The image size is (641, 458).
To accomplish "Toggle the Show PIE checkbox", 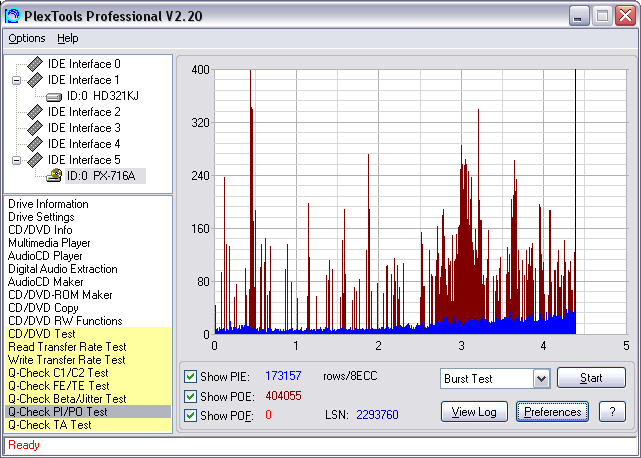I will 190,376.
